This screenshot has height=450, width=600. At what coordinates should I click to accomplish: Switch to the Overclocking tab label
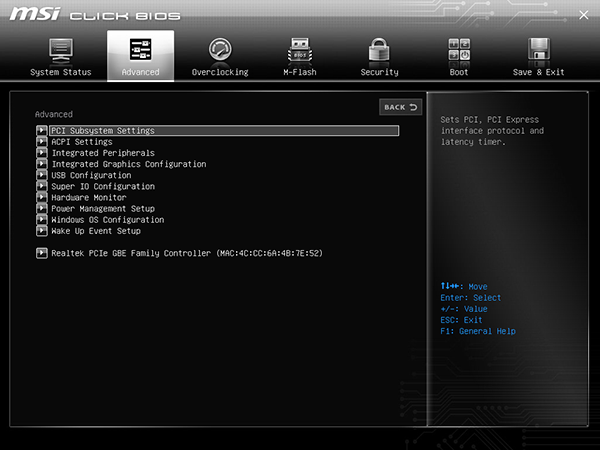[220, 72]
